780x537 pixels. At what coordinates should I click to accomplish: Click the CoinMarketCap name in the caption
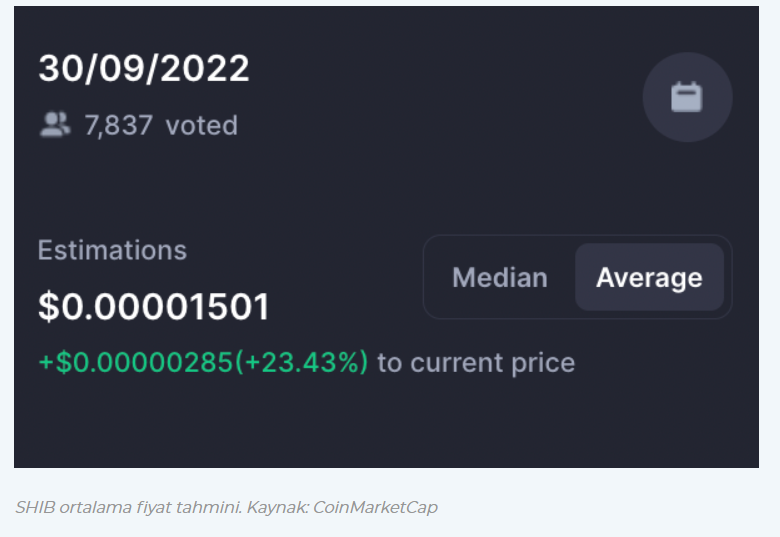click(376, 507)
